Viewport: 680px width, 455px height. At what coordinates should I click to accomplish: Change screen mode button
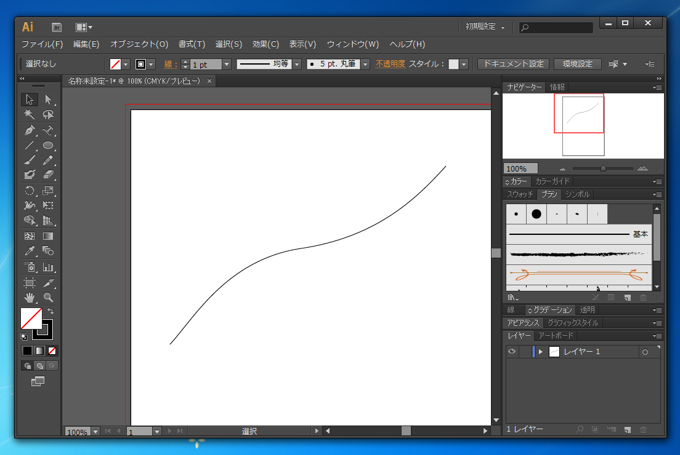tap(38, 381)
